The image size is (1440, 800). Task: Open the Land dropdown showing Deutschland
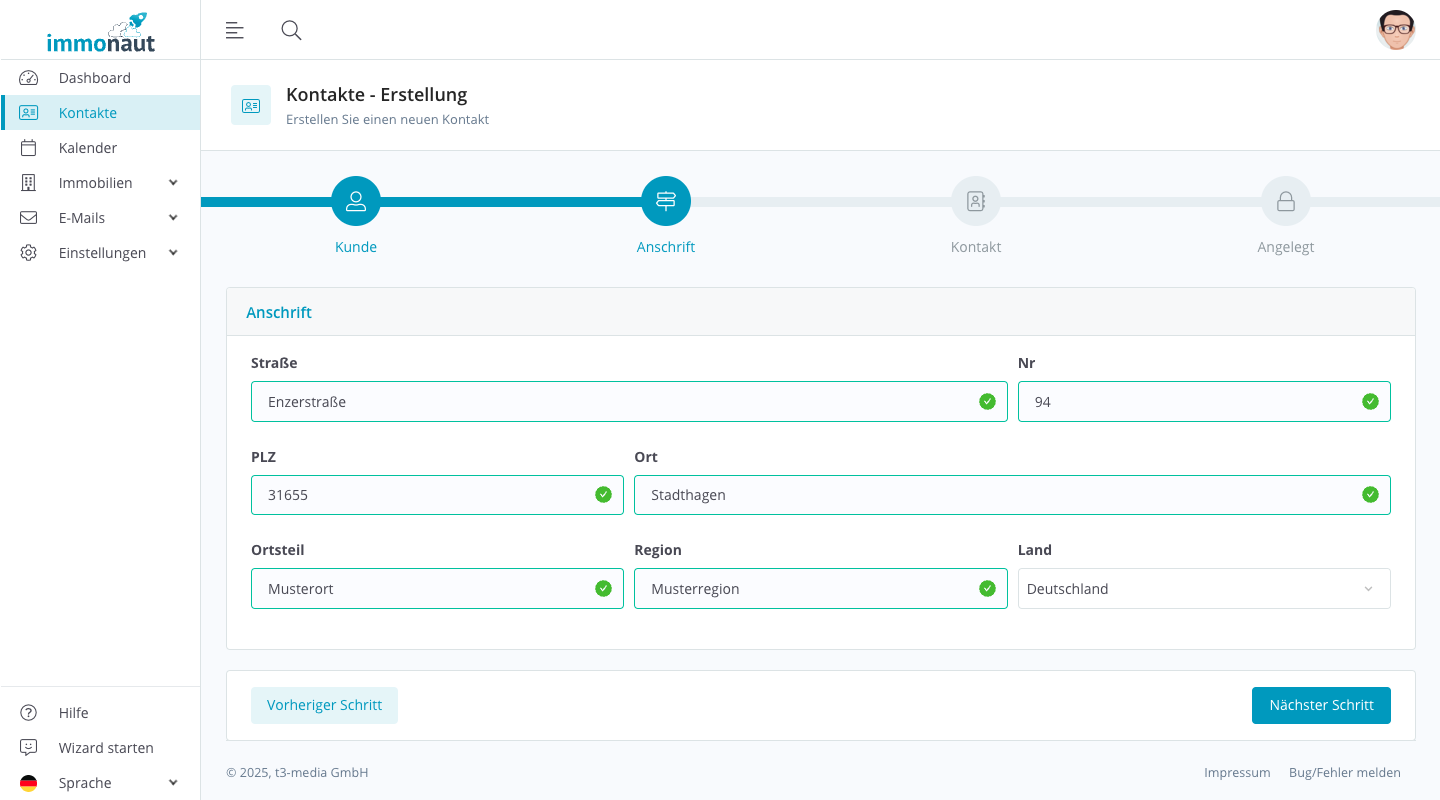tap(1203, 589)
